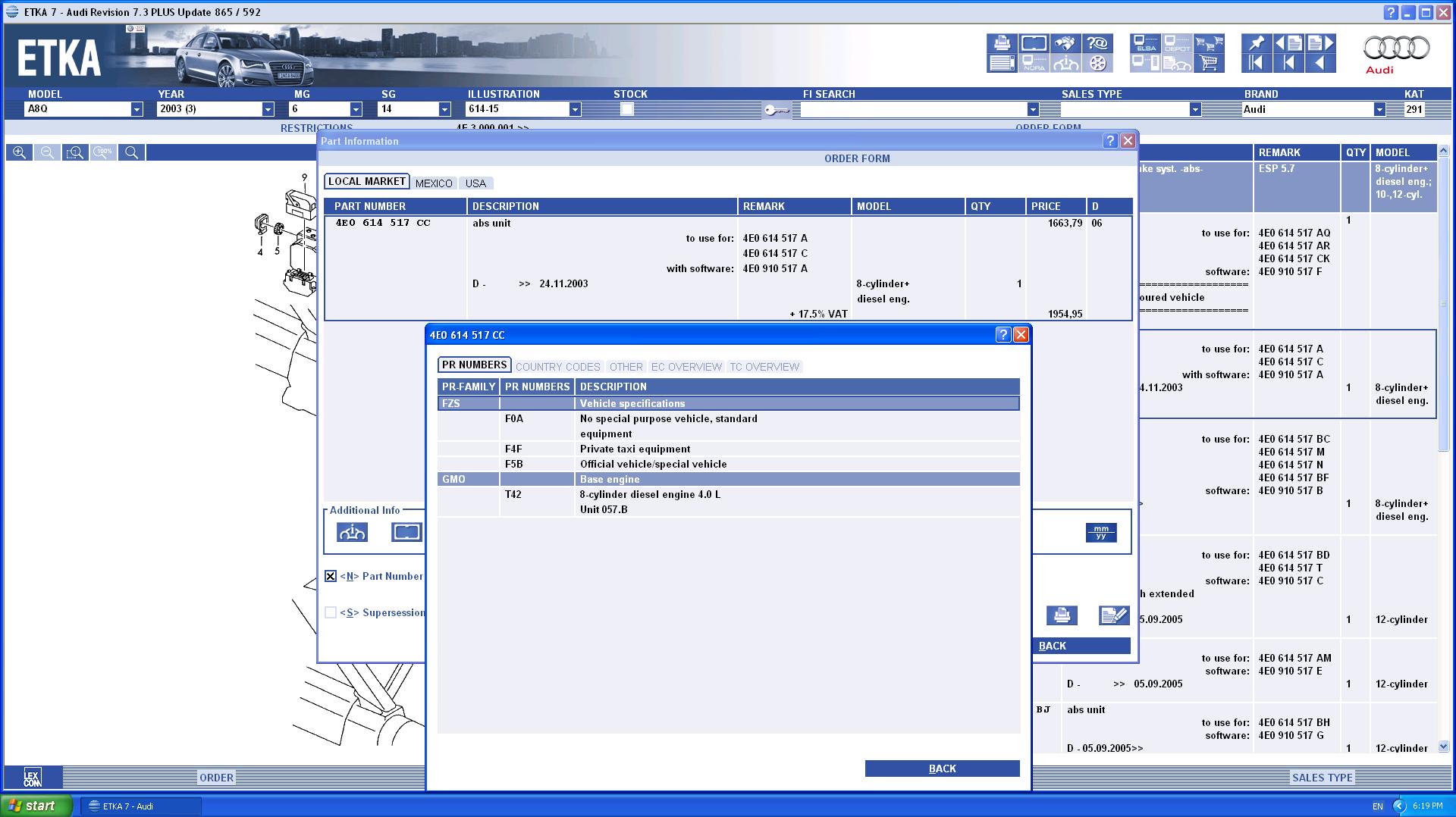Expand the MG dropdown
The image size is (1456, 817).
click(x=356, y=109)
